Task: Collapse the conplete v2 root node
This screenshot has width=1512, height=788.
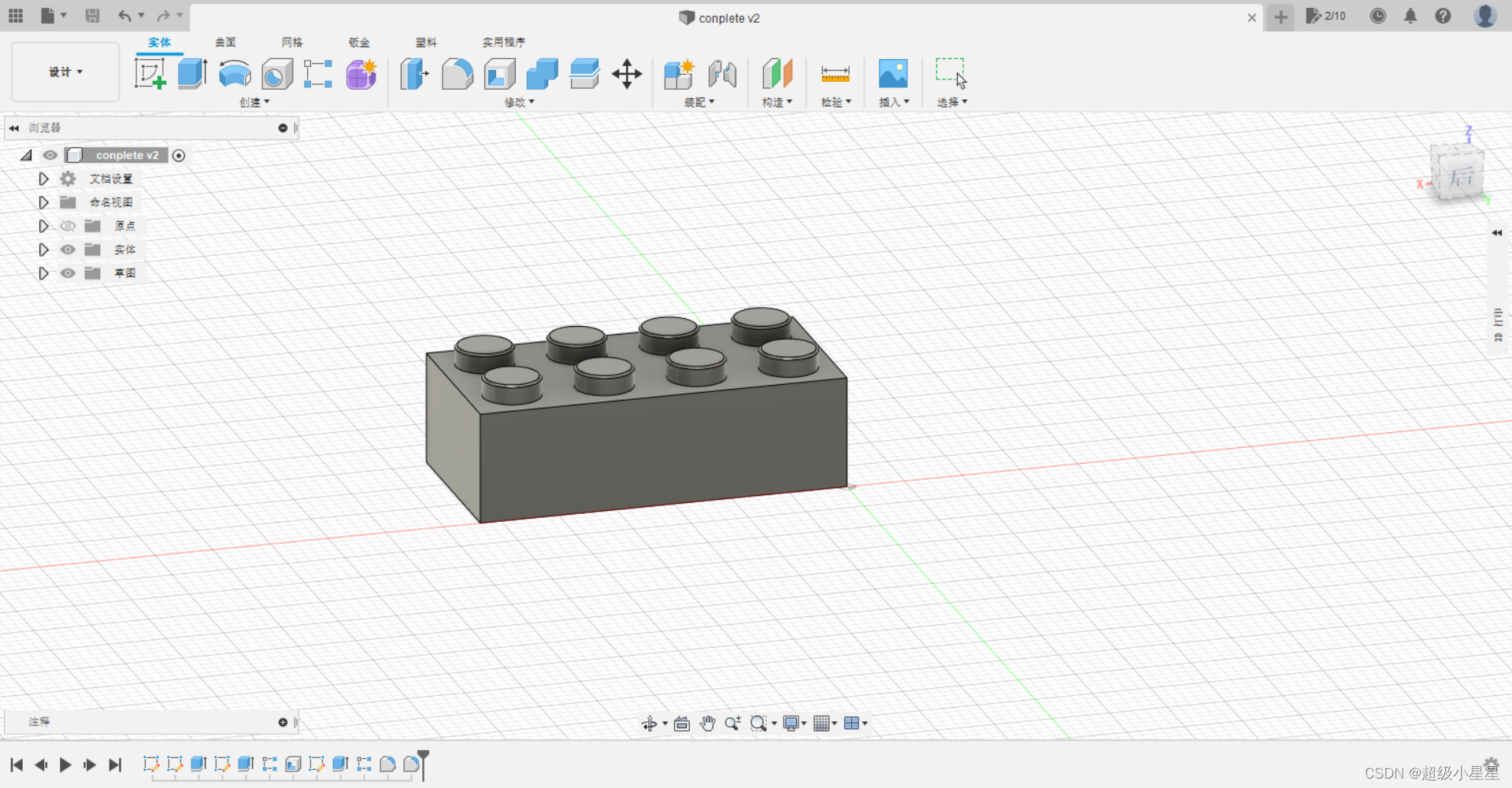Action: tap(27, 155)
